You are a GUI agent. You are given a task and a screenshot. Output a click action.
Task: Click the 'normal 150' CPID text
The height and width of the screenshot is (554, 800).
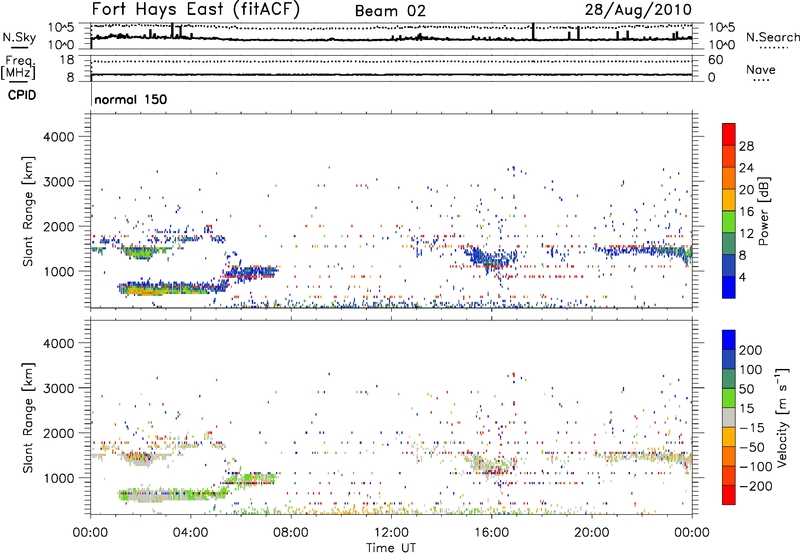(131, 99)
